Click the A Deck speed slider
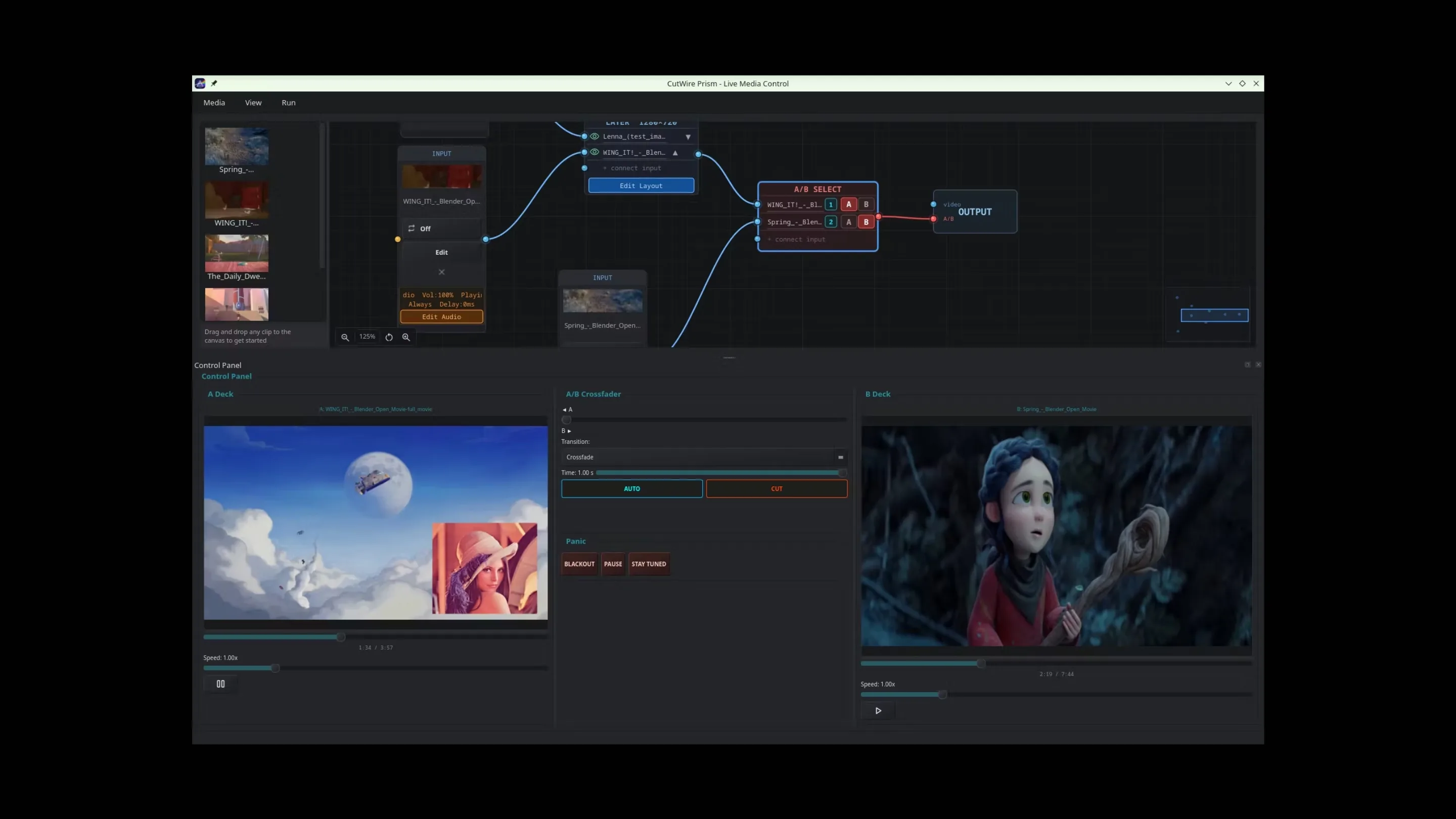 tap(375, 668)
